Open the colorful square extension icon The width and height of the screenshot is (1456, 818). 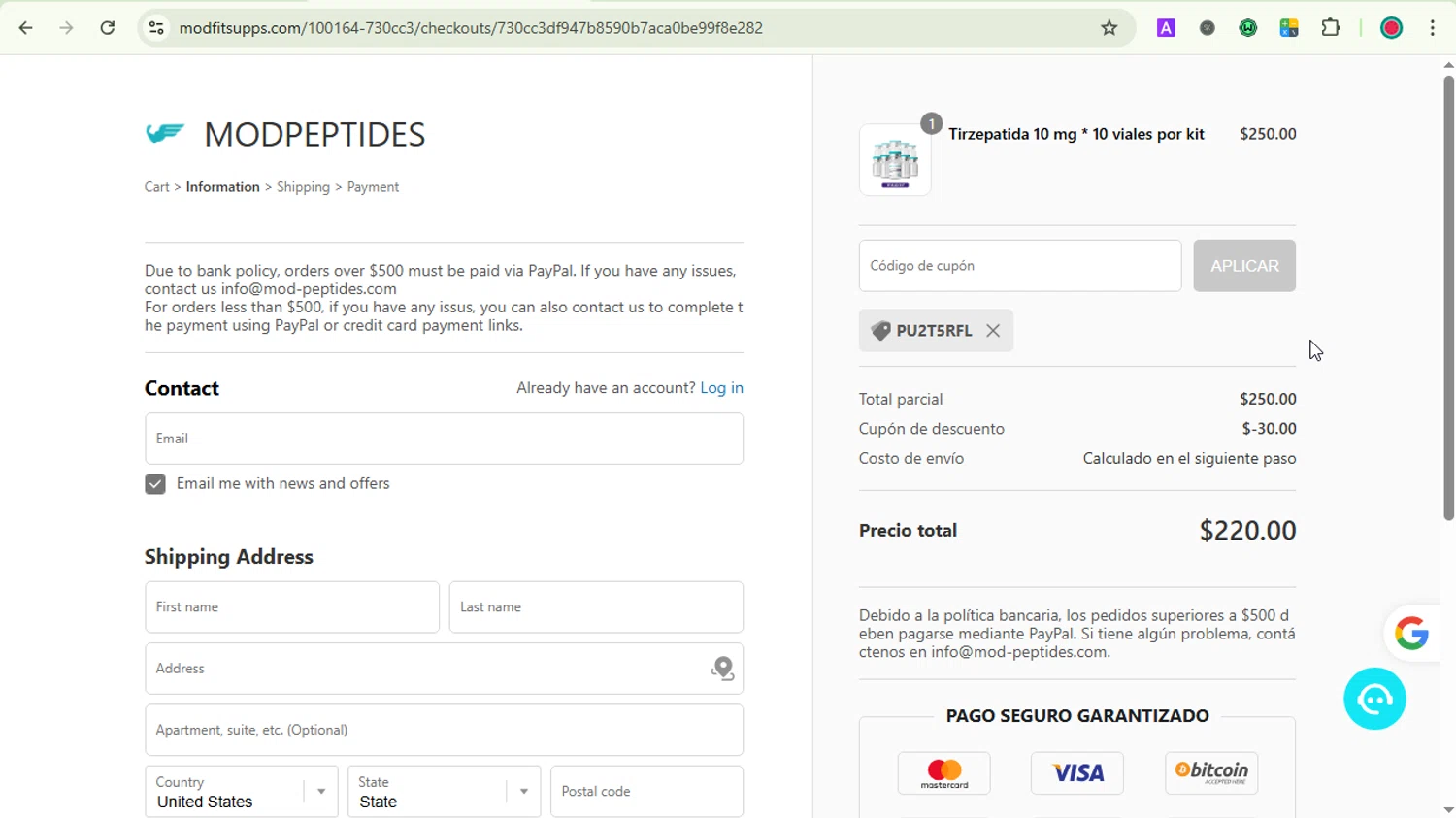pos(1289,28)
